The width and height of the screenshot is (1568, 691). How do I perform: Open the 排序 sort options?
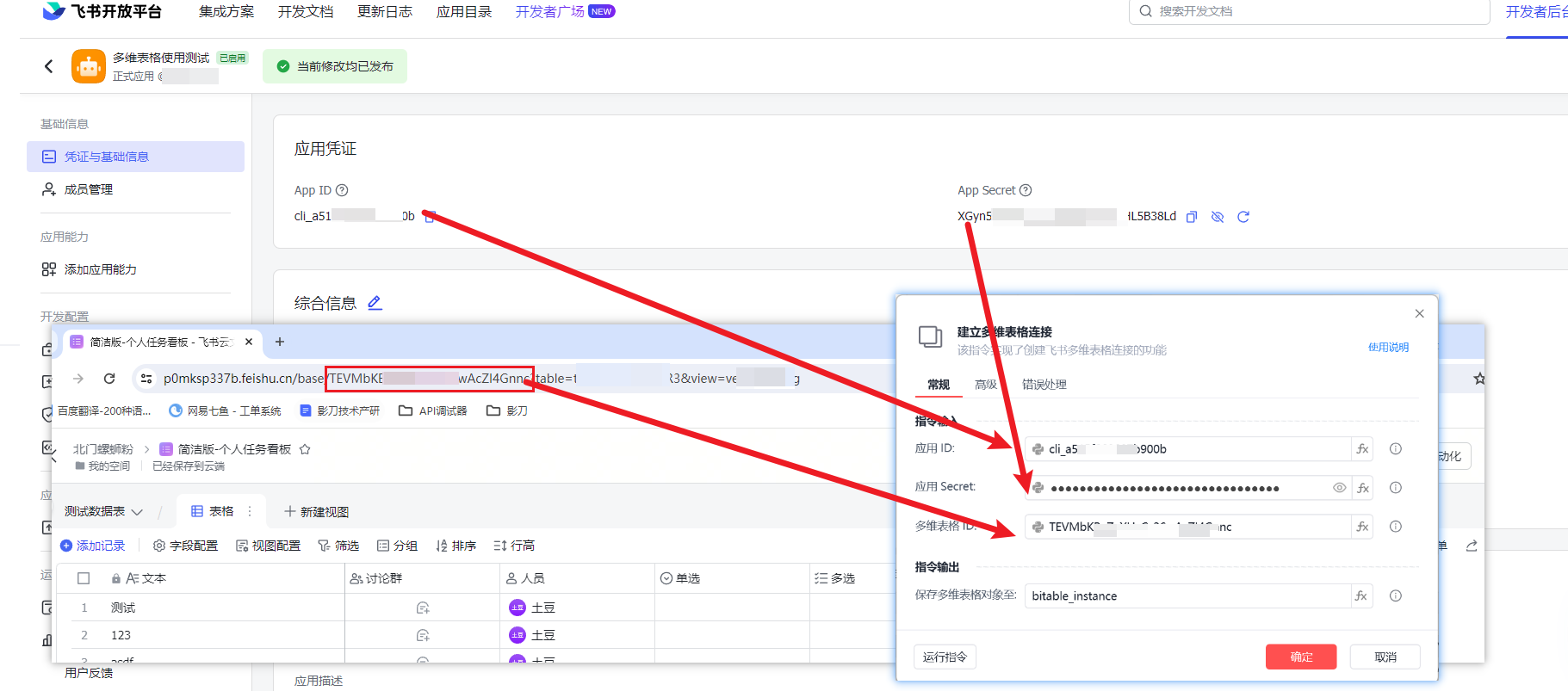(x=456, y=546)
